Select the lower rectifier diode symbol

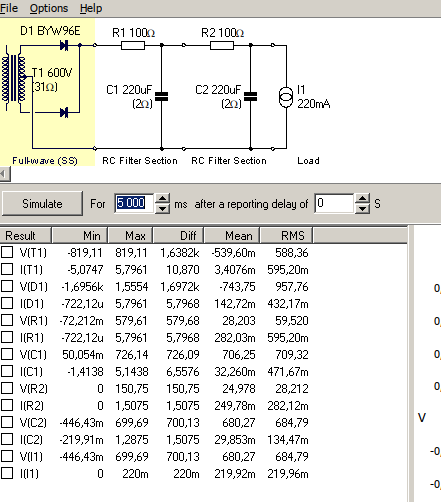pyautogui.click(x=64, y=112)
